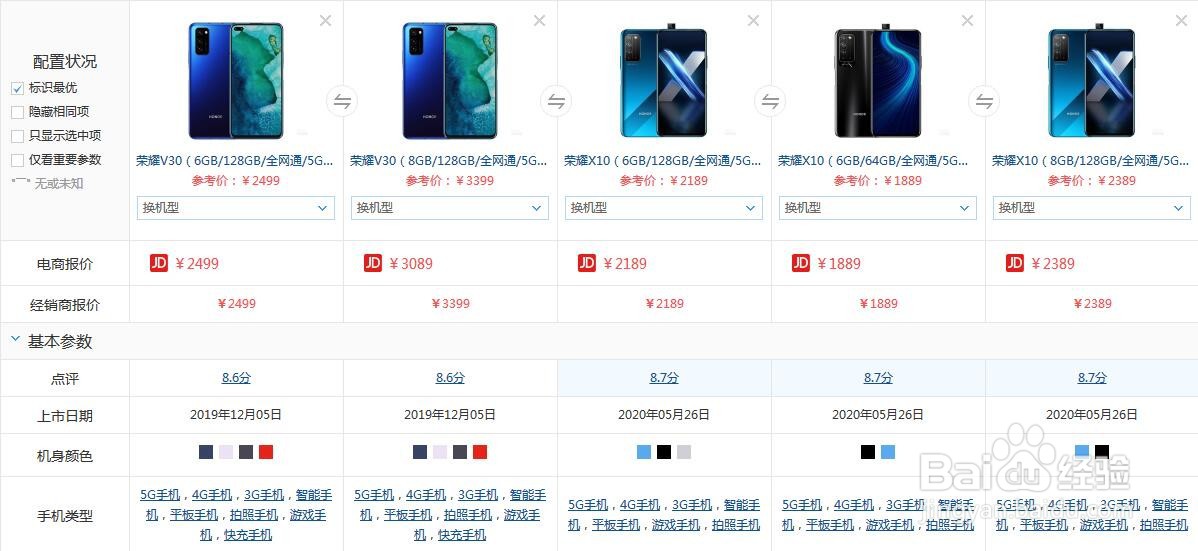Check the 仅看重要参数 option

(18, 160)
